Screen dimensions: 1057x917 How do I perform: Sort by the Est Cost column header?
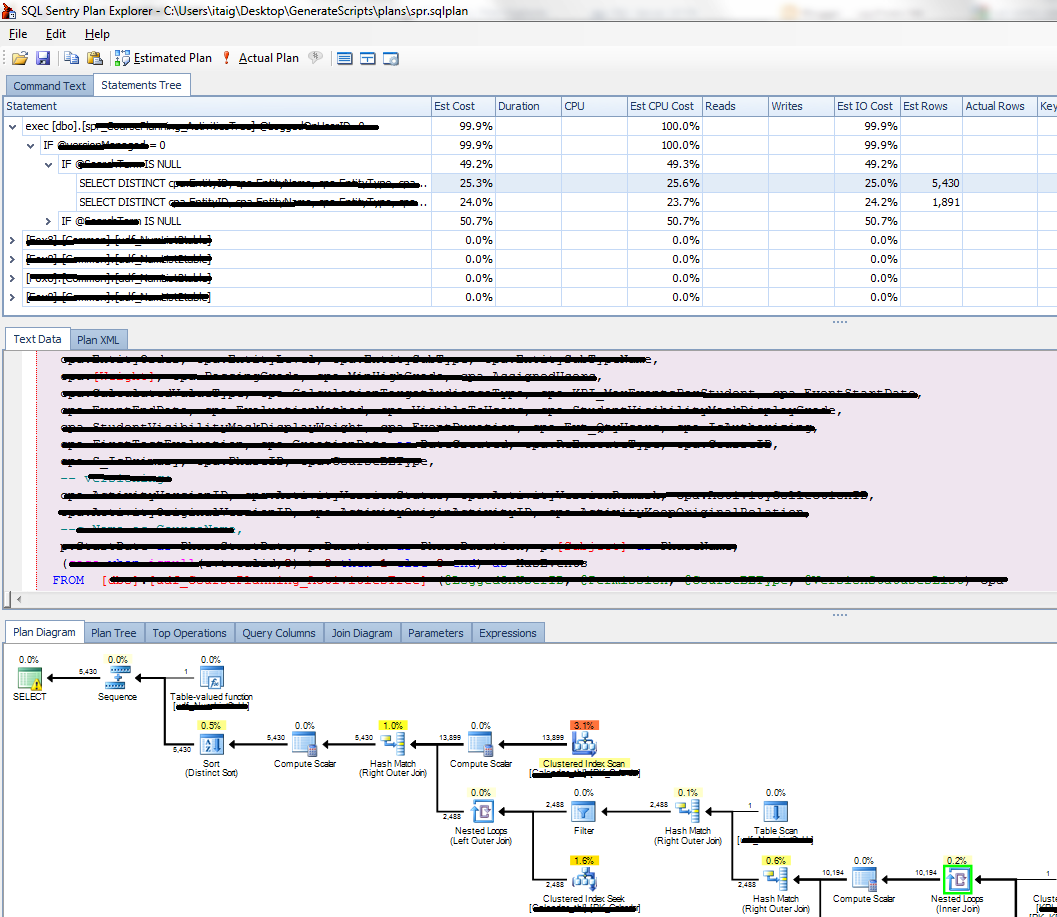coord(463,106)
